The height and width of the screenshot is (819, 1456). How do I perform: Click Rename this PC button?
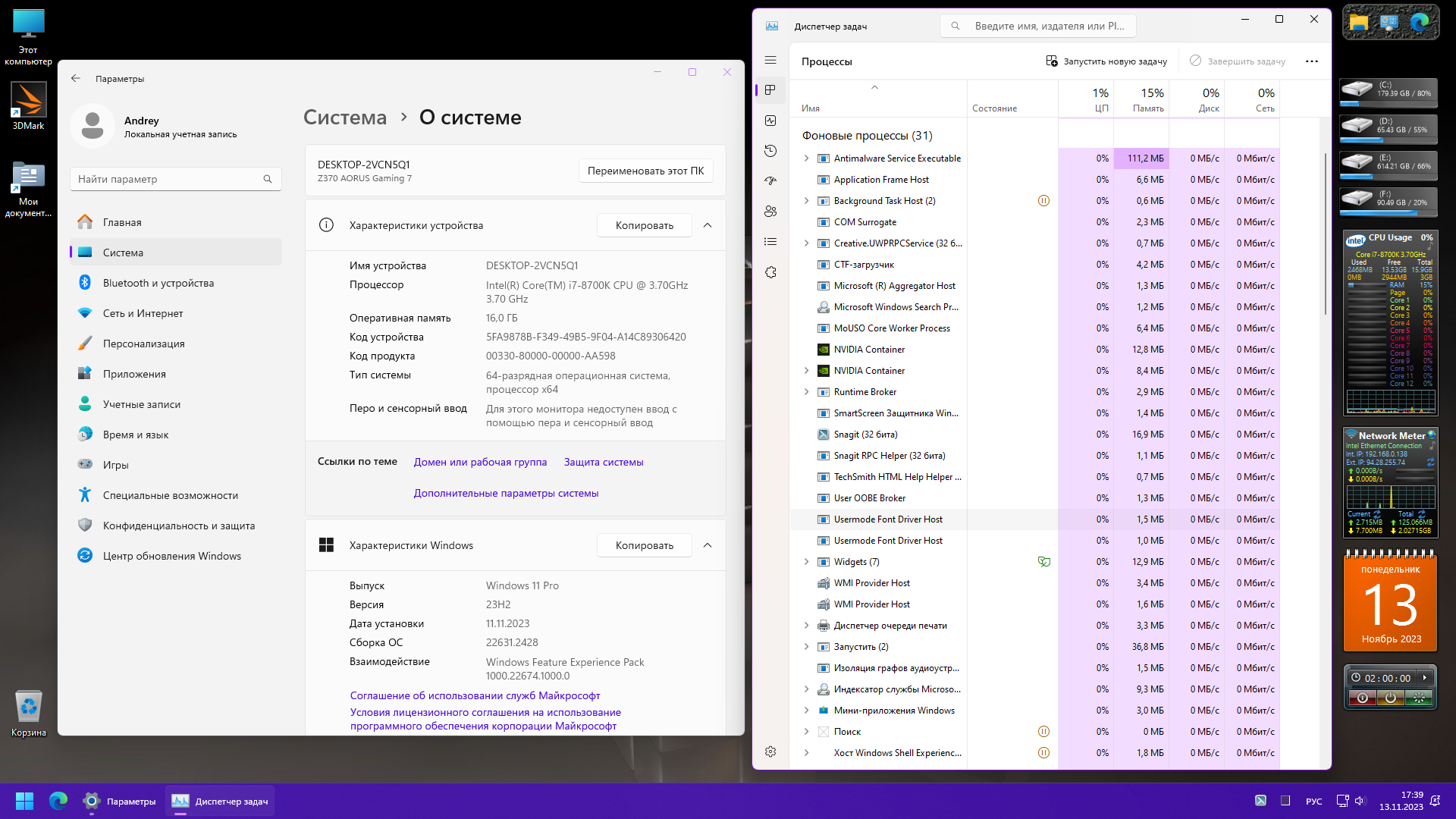coord(645,171)
